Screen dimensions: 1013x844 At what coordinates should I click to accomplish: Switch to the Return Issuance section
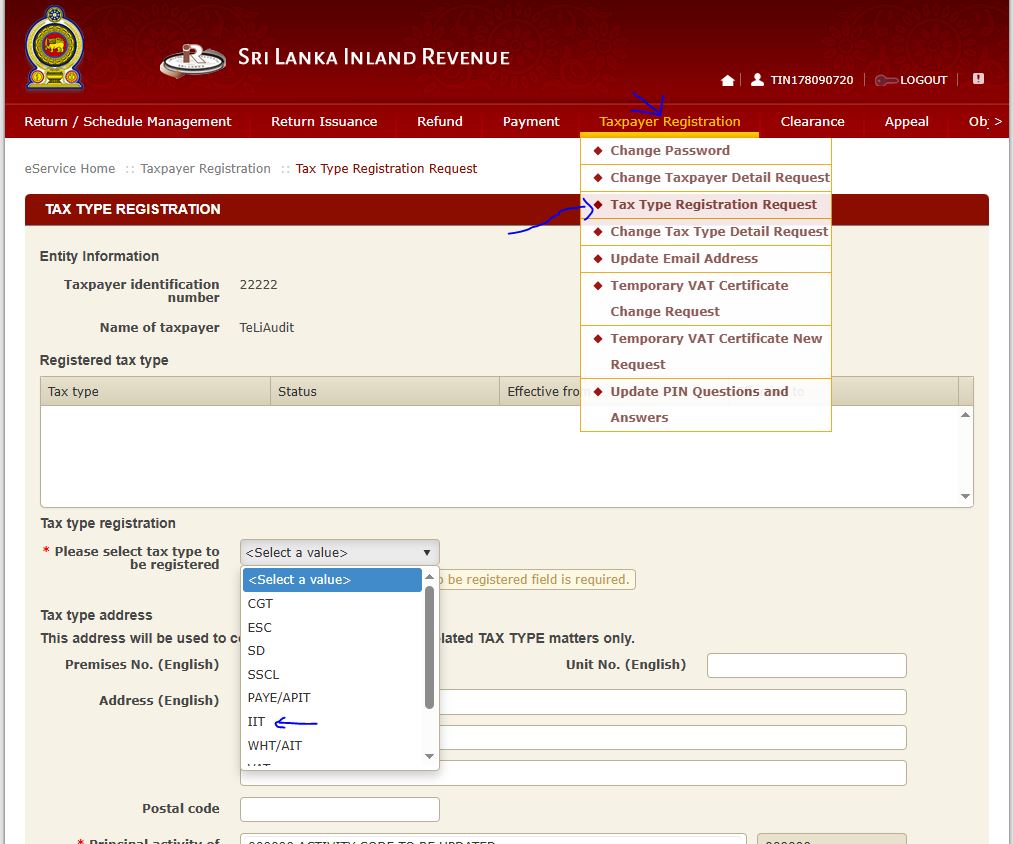coord(324,121)
